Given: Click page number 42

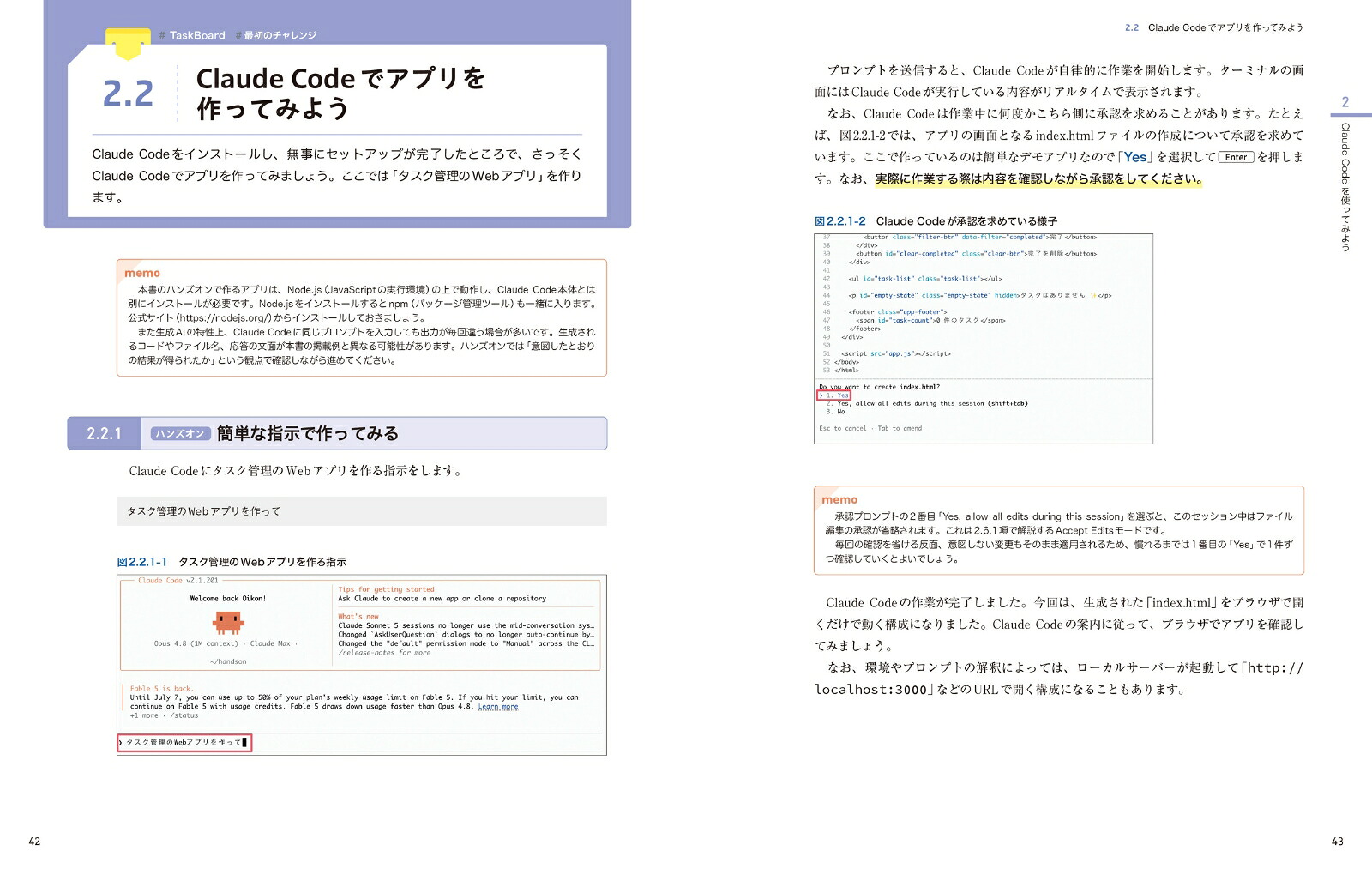Looking at the screenshot, I should tap(34, 842).
